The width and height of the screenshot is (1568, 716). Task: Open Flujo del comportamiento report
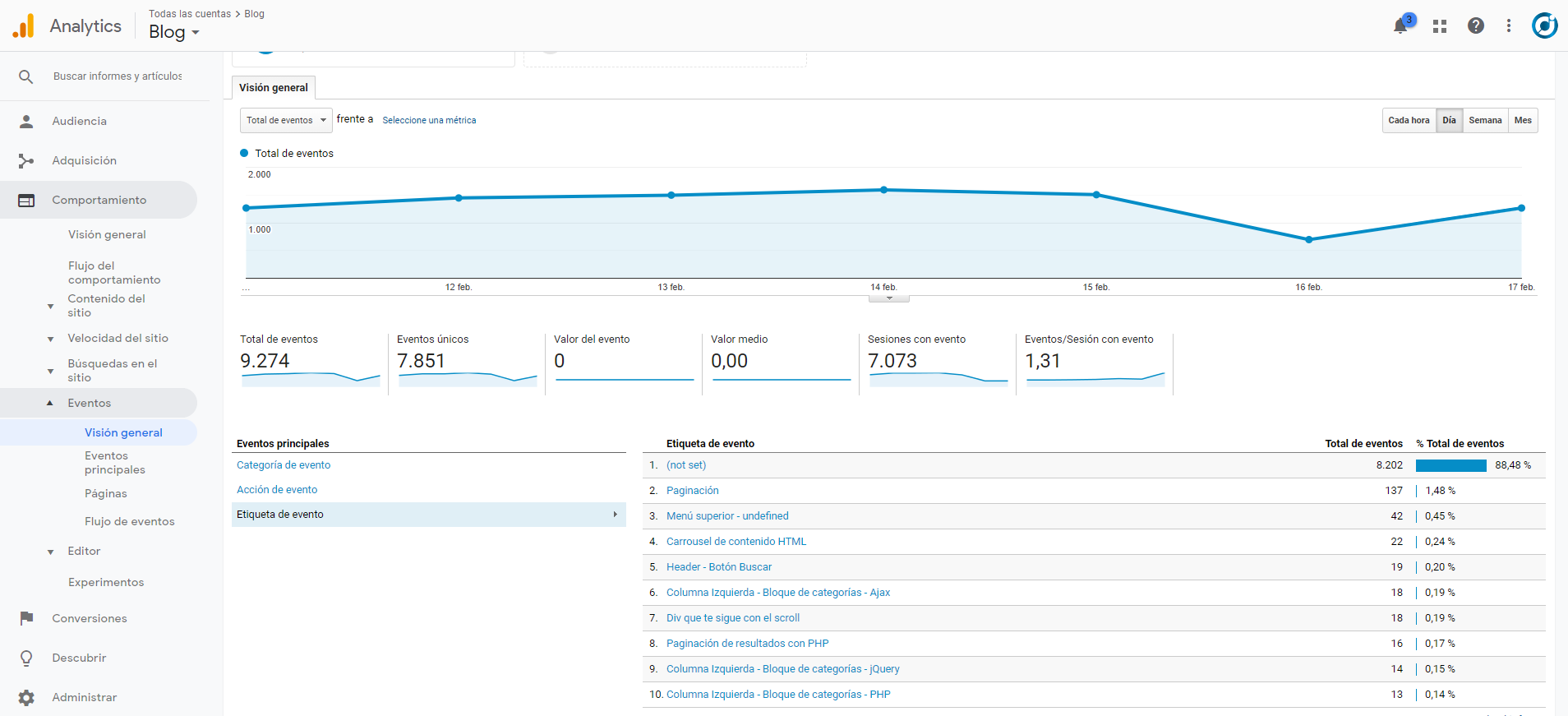pos(114,273)
